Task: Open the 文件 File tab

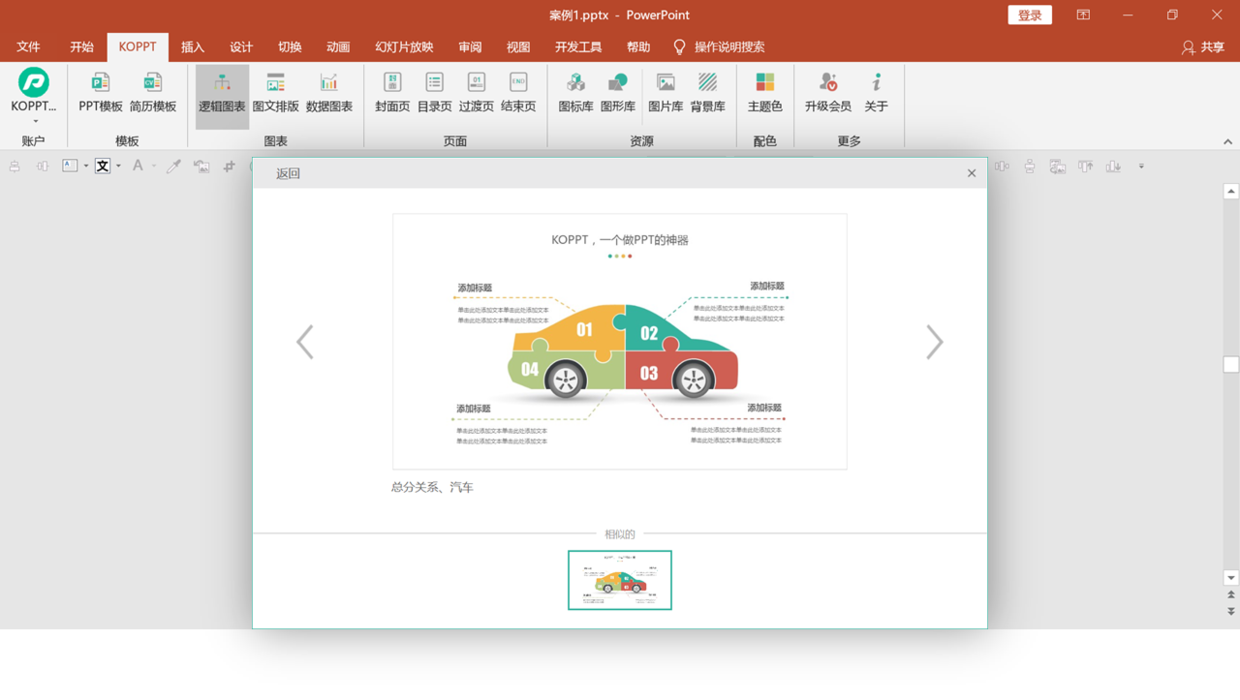Action: coord(28,47)
